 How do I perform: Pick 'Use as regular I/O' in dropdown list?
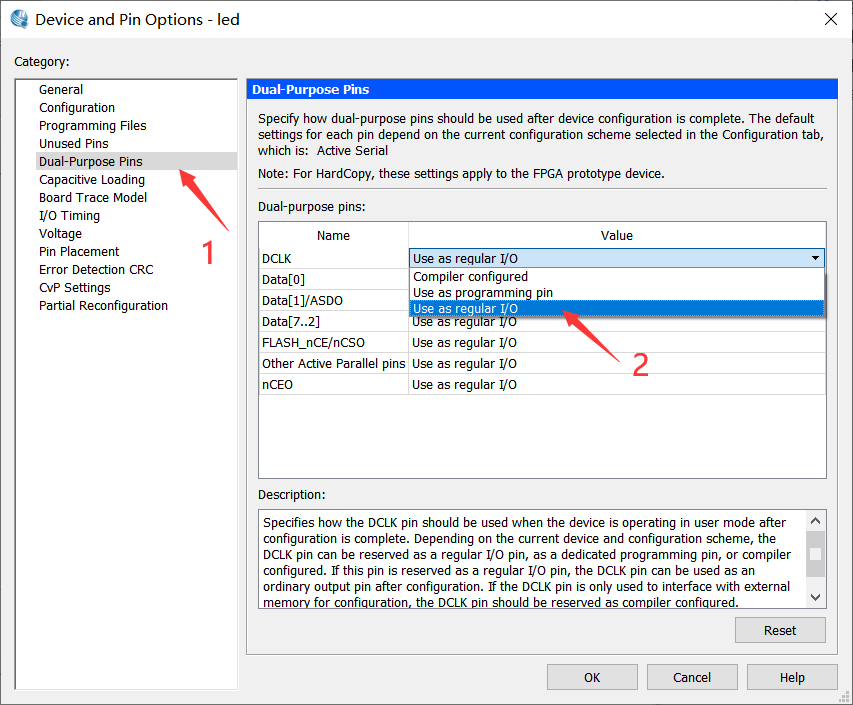click(465, 309)
